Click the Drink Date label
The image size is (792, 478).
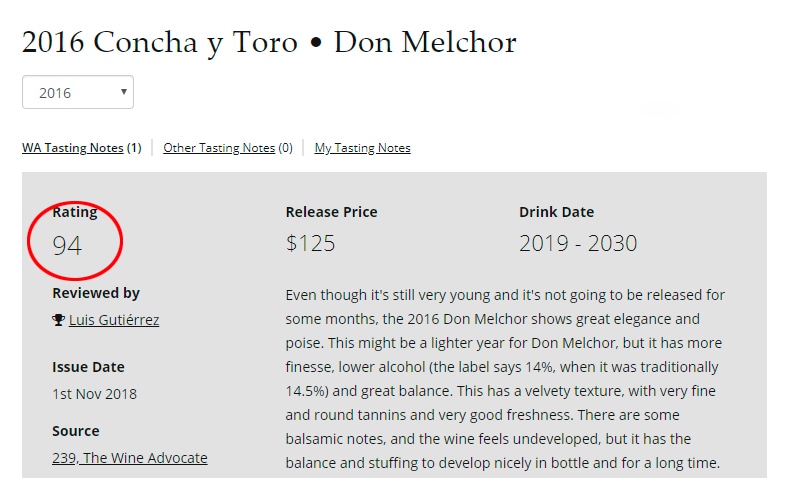[556, 212]
